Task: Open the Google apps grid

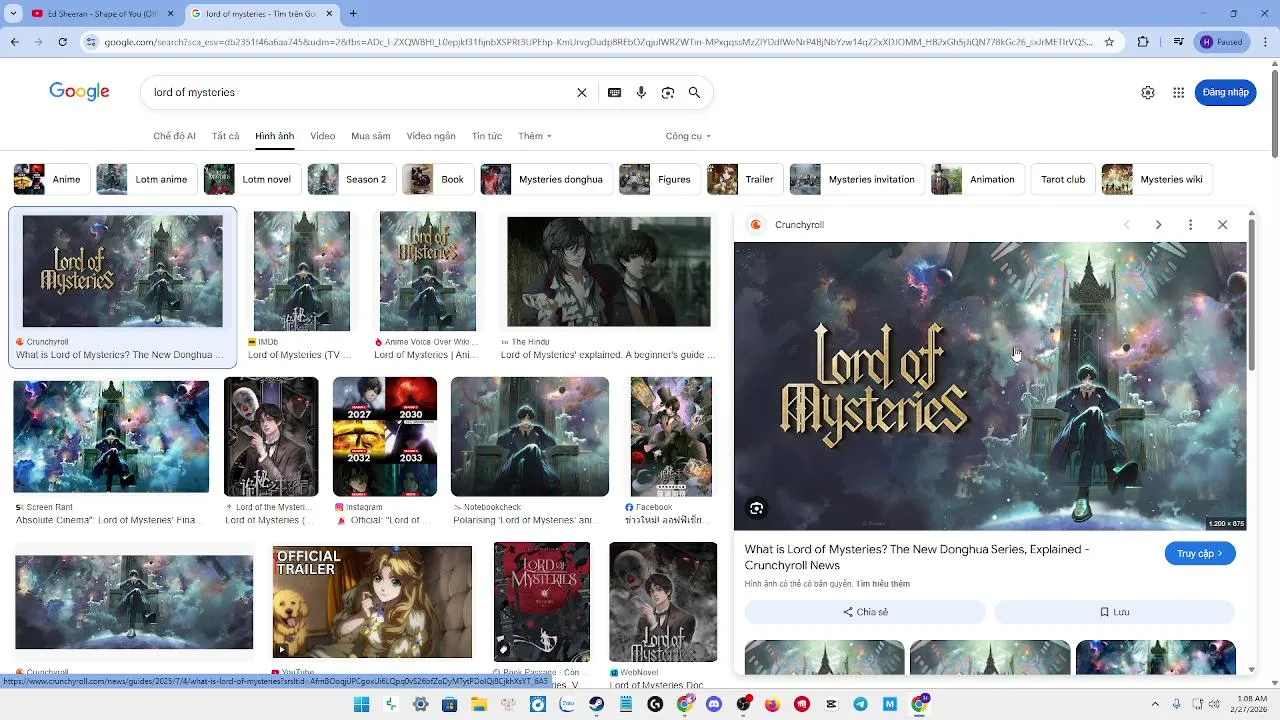Action: point(1179,92)
